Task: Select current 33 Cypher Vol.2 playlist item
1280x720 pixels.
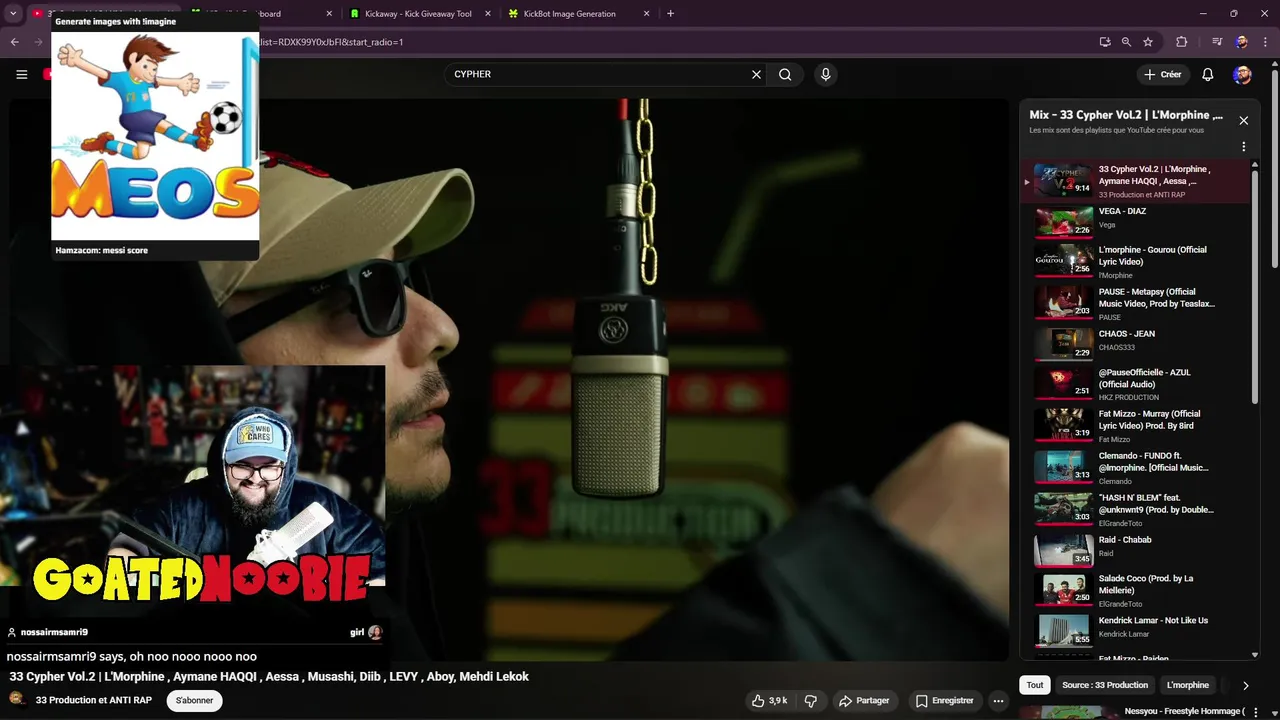Action: point(1135,181)
